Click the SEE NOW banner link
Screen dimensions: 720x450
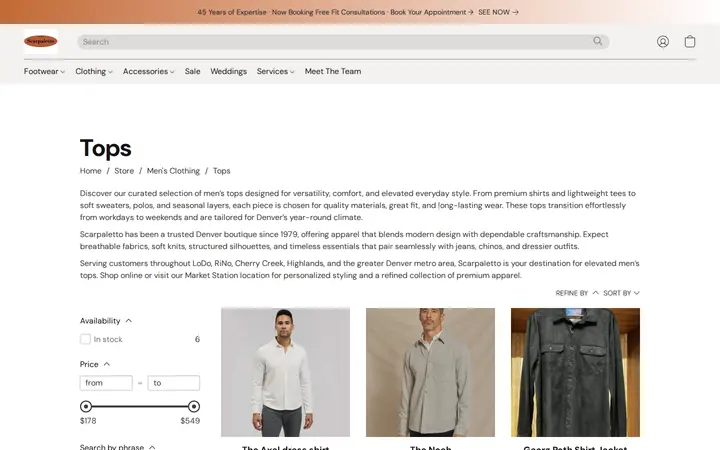point(498,12)
